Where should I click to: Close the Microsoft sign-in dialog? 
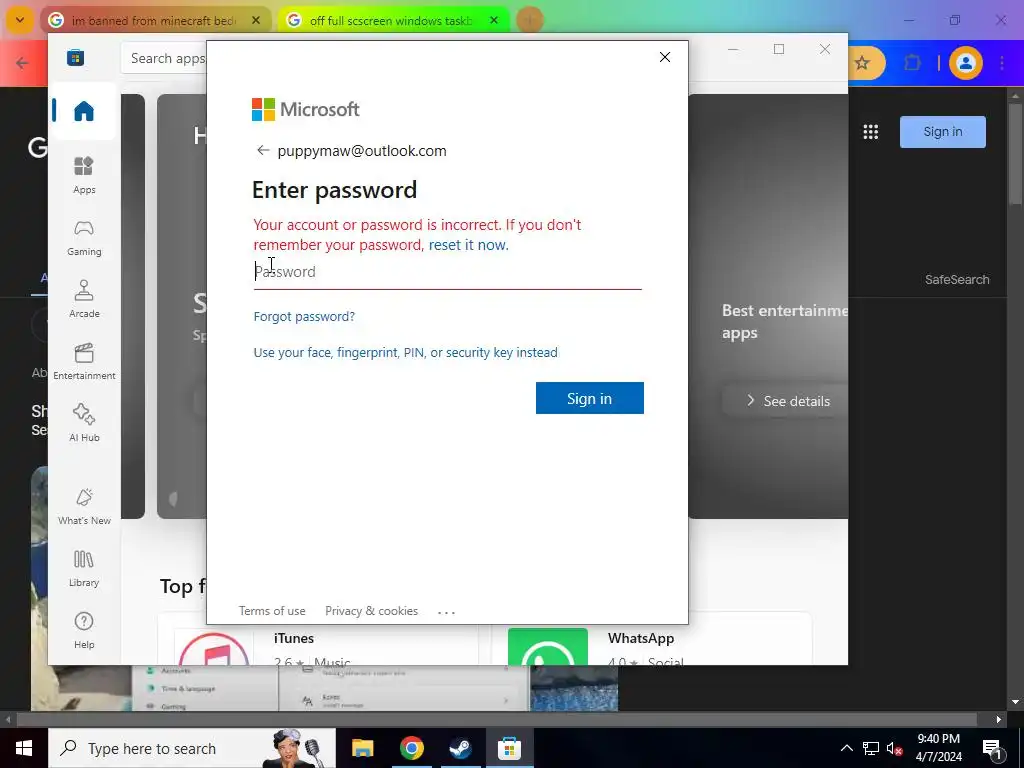click(x=665, y=57)
